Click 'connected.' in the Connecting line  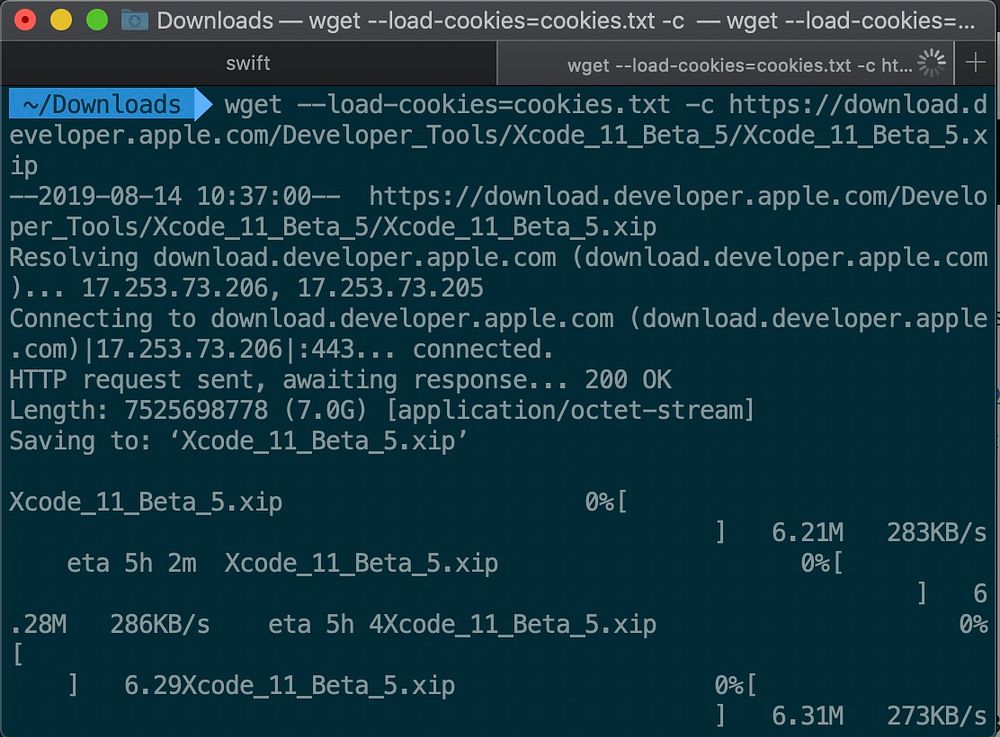[483, 349]
